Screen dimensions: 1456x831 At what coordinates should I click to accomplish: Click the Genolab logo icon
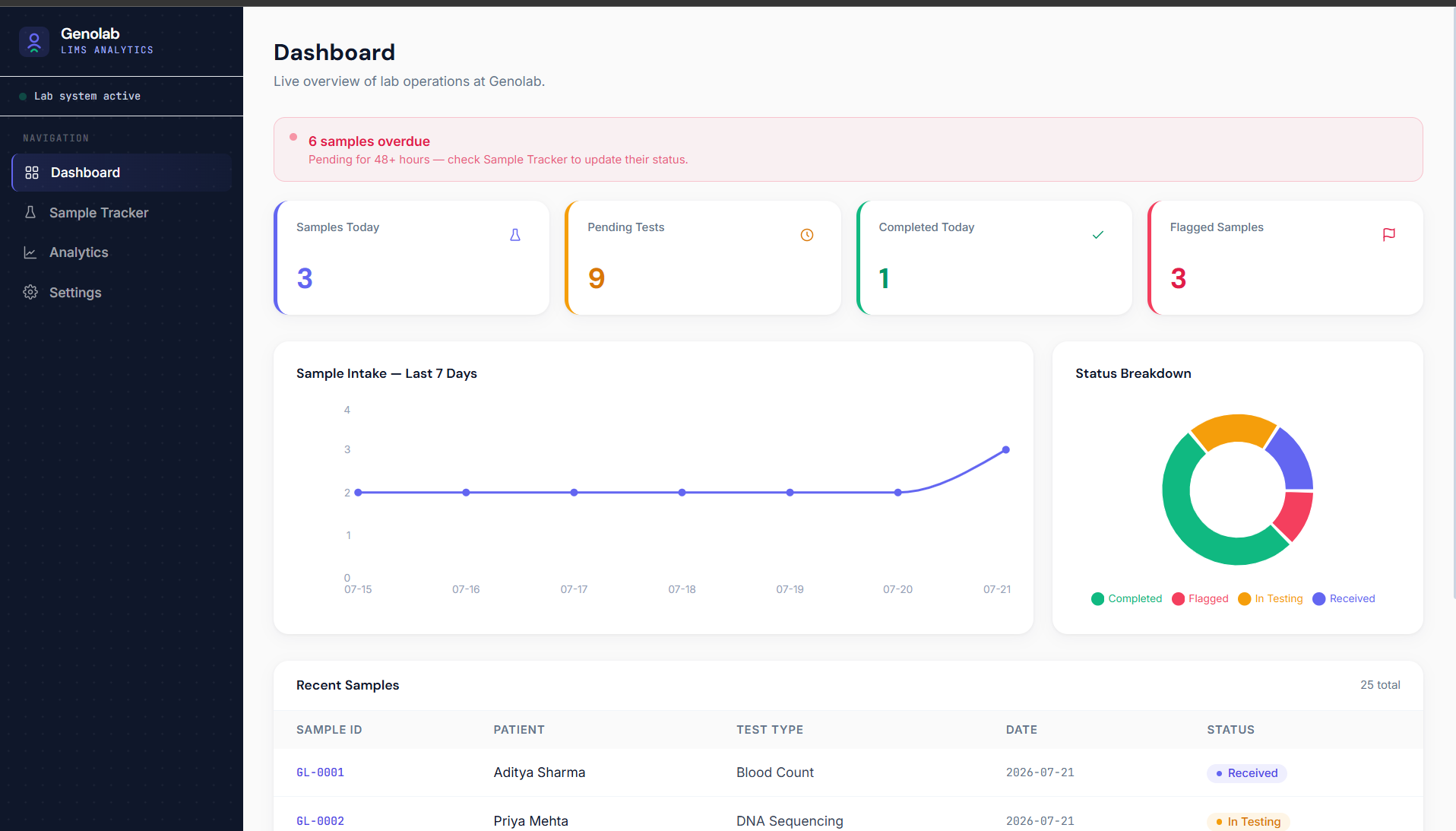click(34, 41)
